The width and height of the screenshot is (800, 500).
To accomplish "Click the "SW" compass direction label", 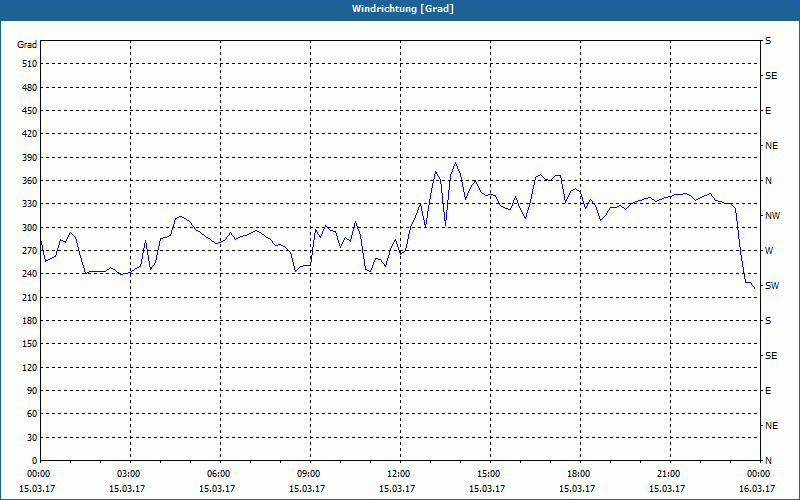I will point(772,286).
